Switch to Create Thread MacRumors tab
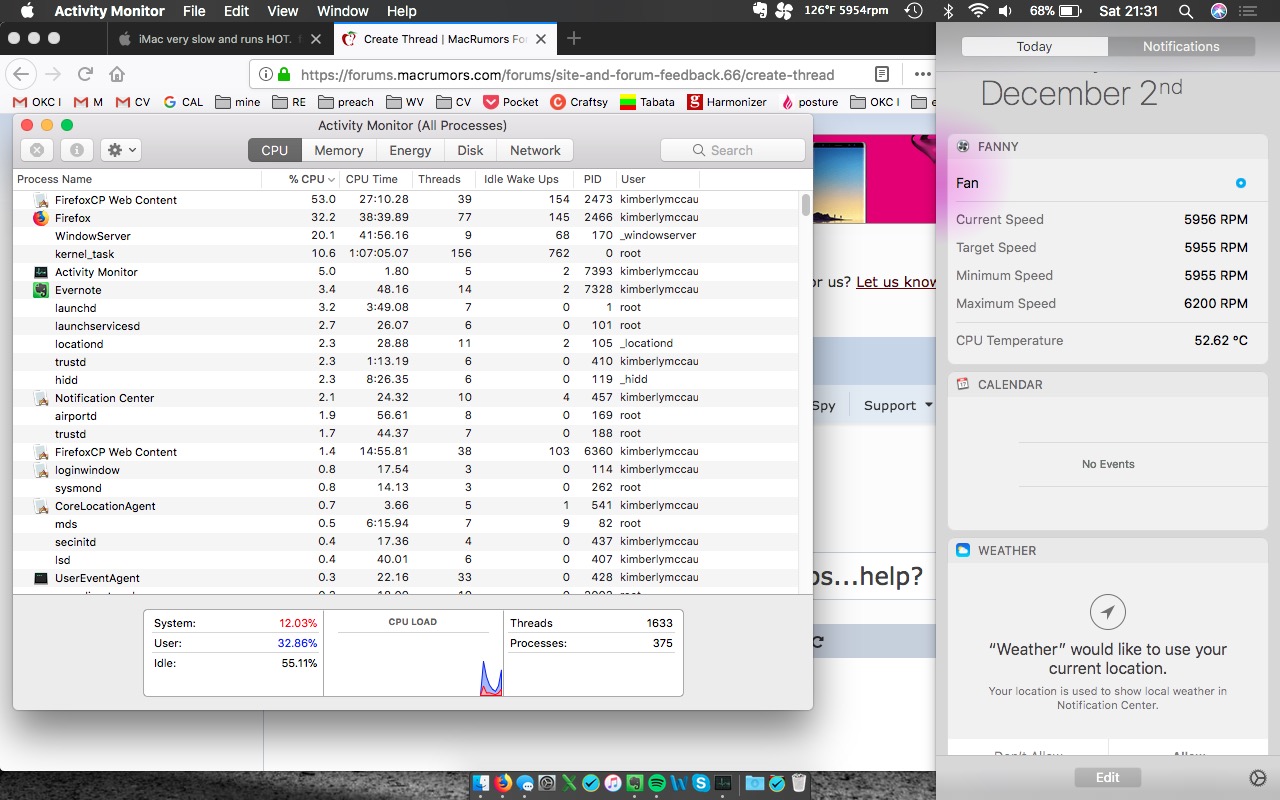The image size is (1280, 800). (x=446, y=39)
